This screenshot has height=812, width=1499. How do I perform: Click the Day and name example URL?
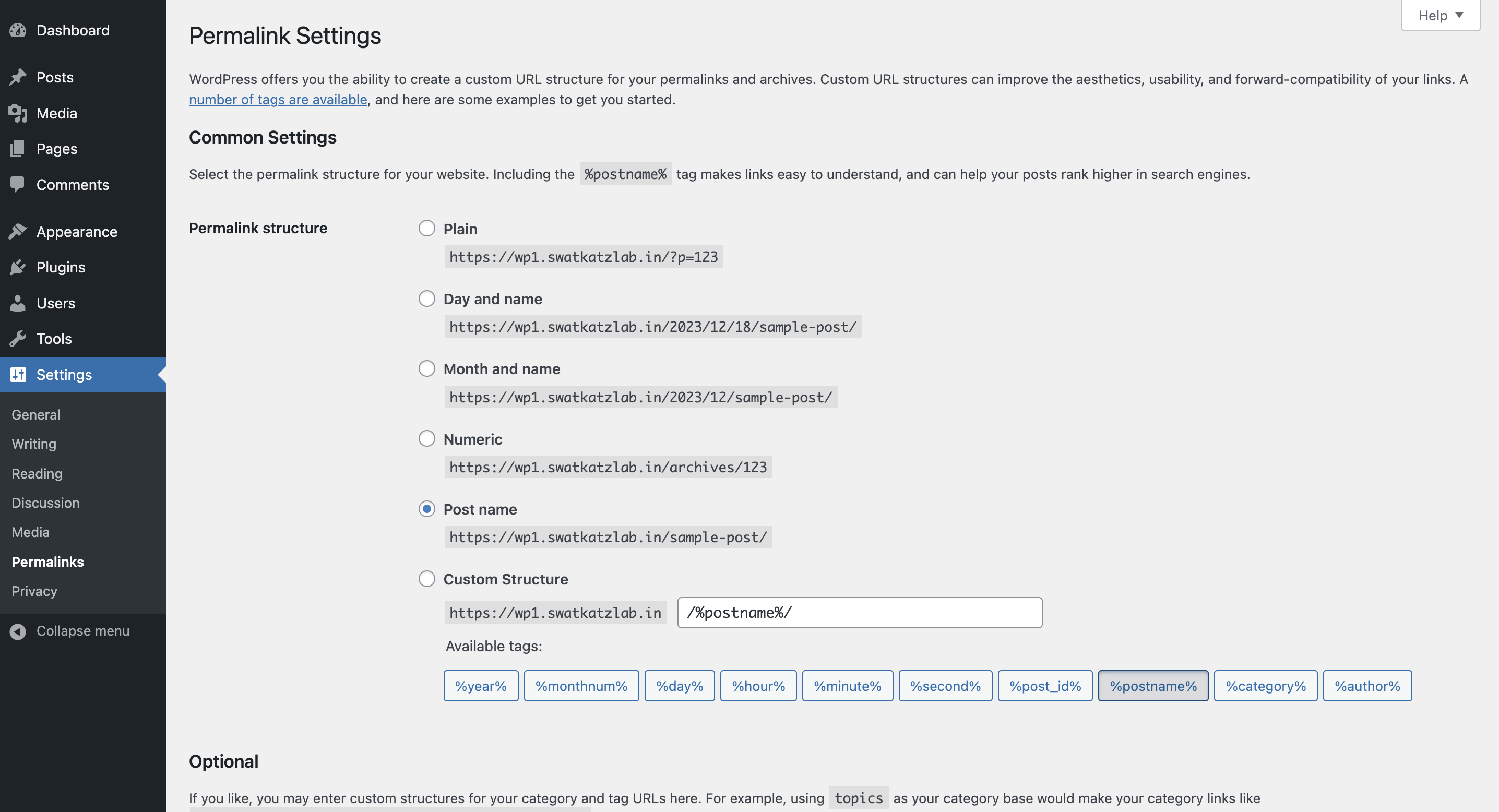pos(653,327)
